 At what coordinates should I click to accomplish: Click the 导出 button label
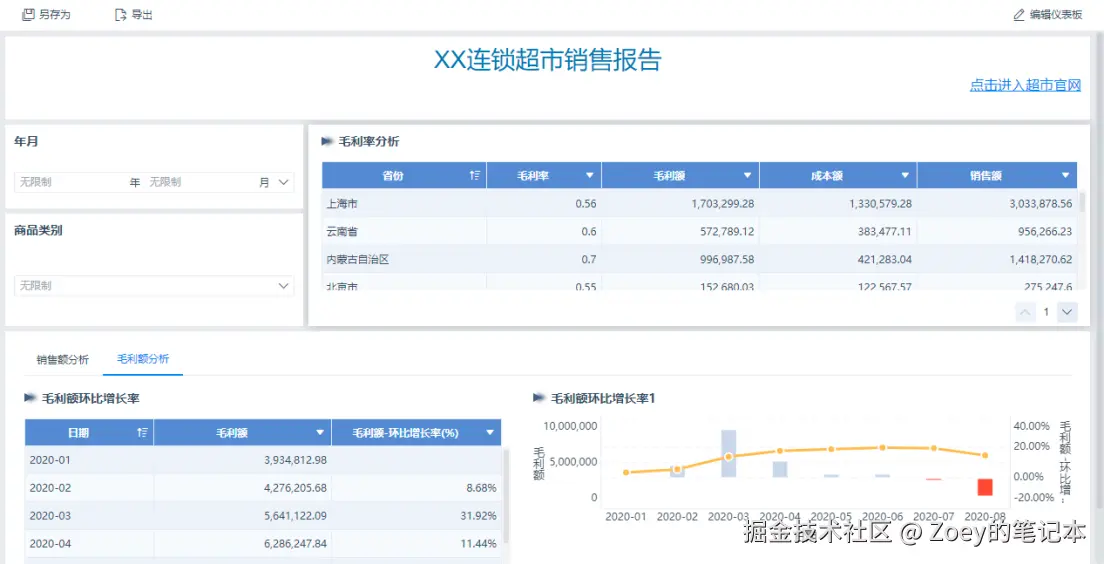click(142, 15)
